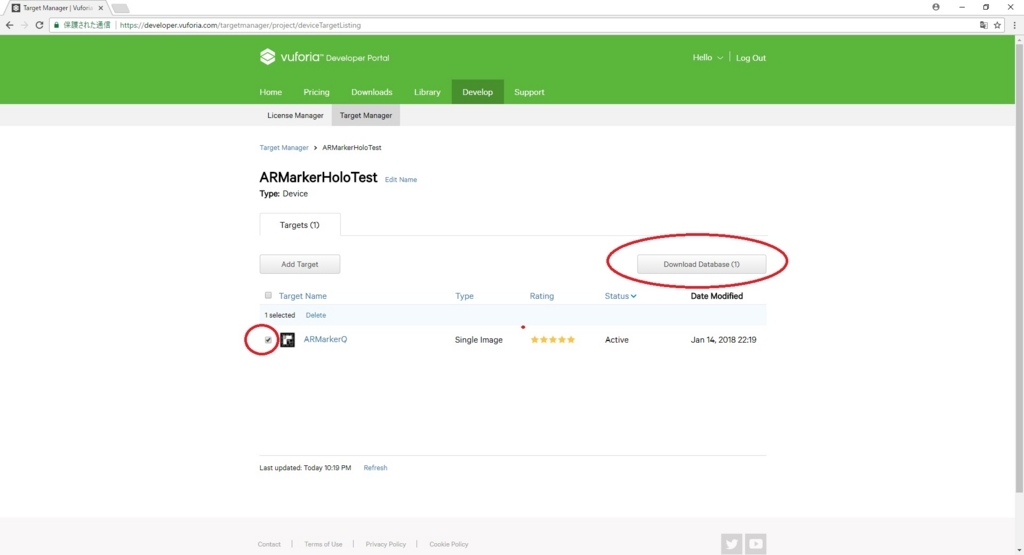Viewport: 1024px width, 555px height.
Task: Click '1 selected' text
Action: click(280, 315)
